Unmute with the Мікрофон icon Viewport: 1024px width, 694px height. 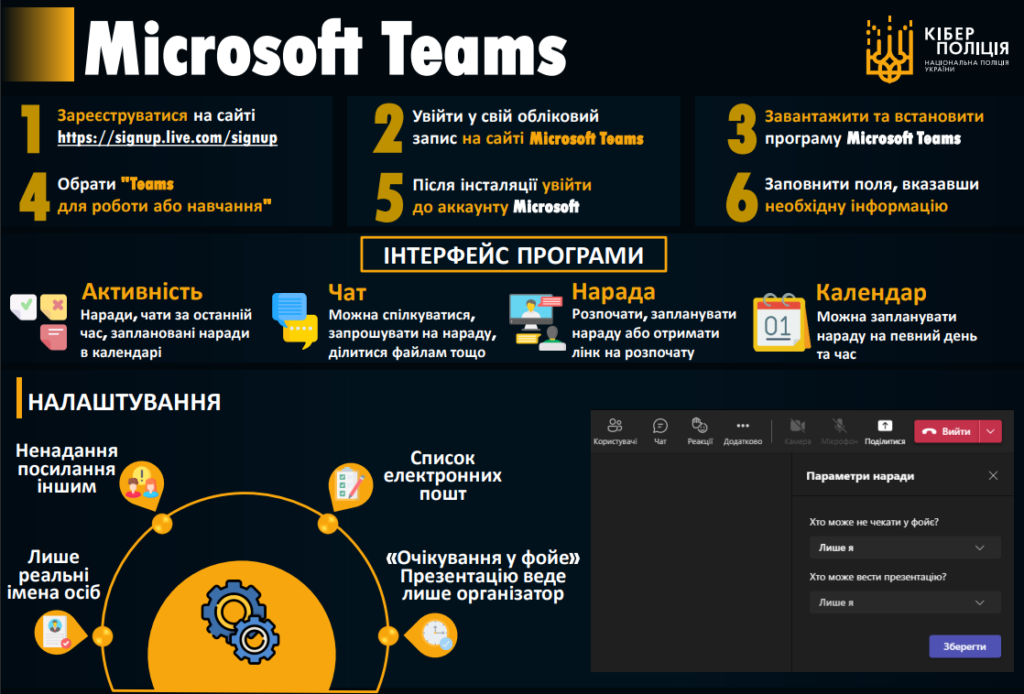839,431
